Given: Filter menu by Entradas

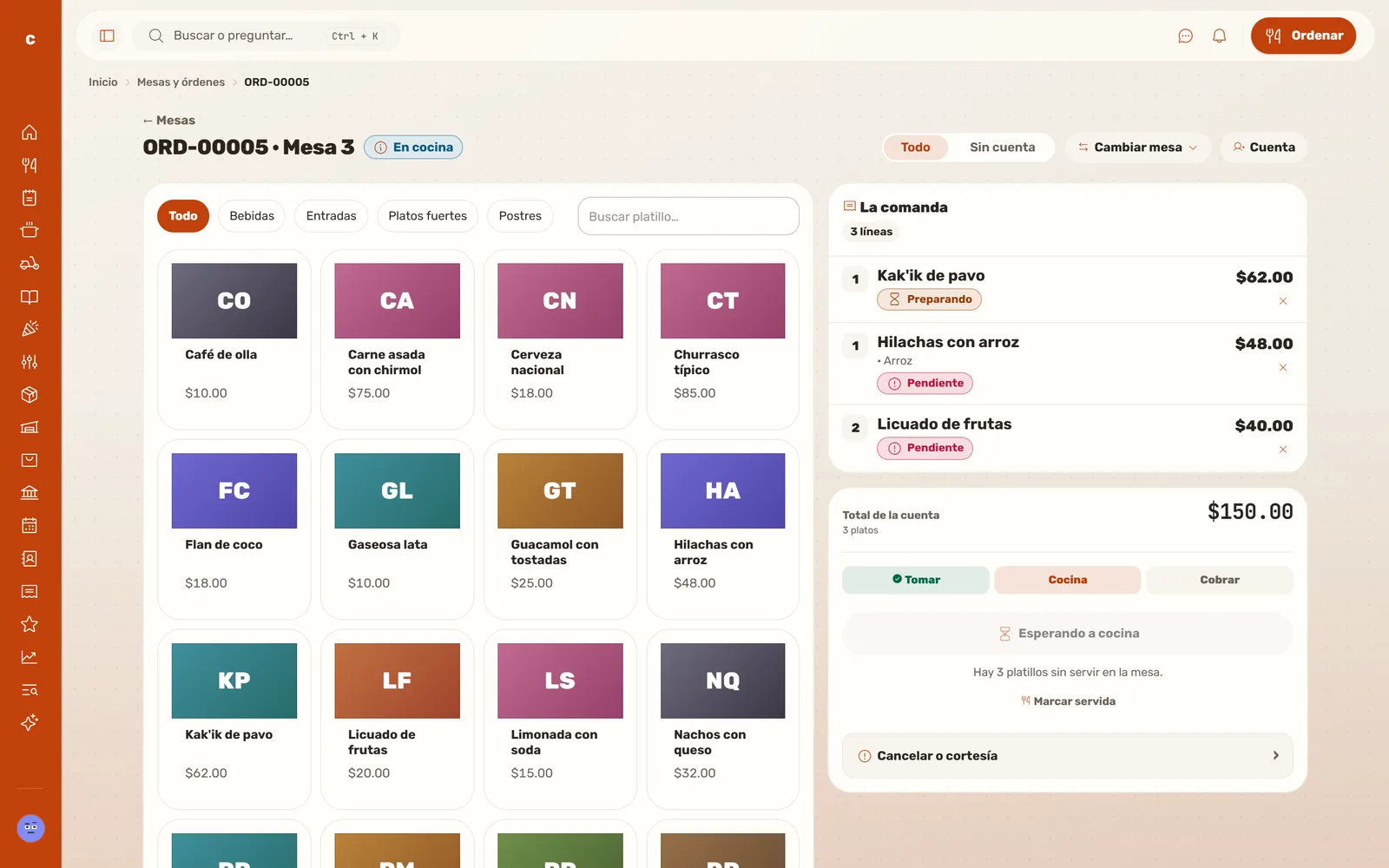Looking at the screenshot, I should point(331,216).
